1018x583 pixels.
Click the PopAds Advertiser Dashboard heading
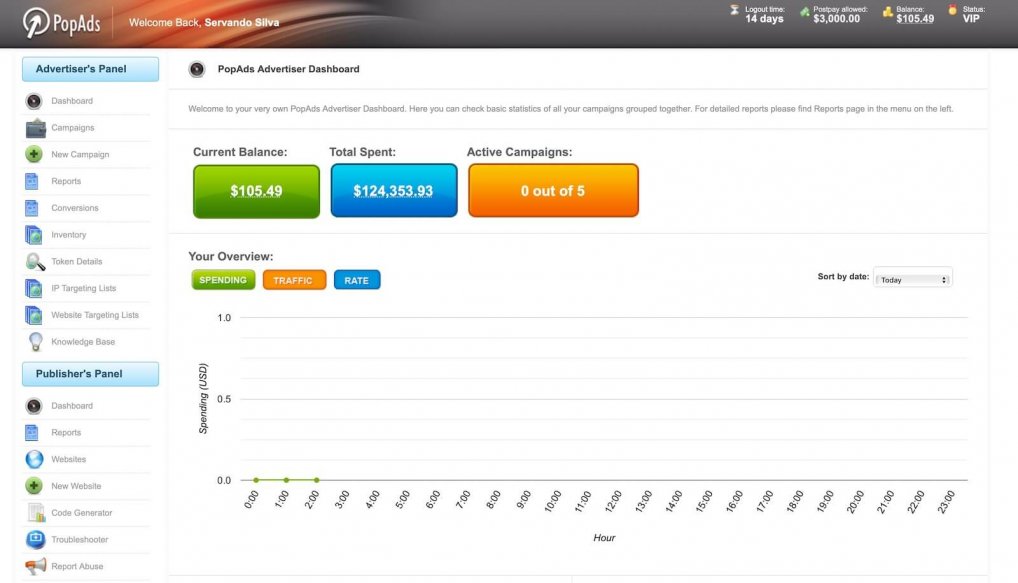288,69
